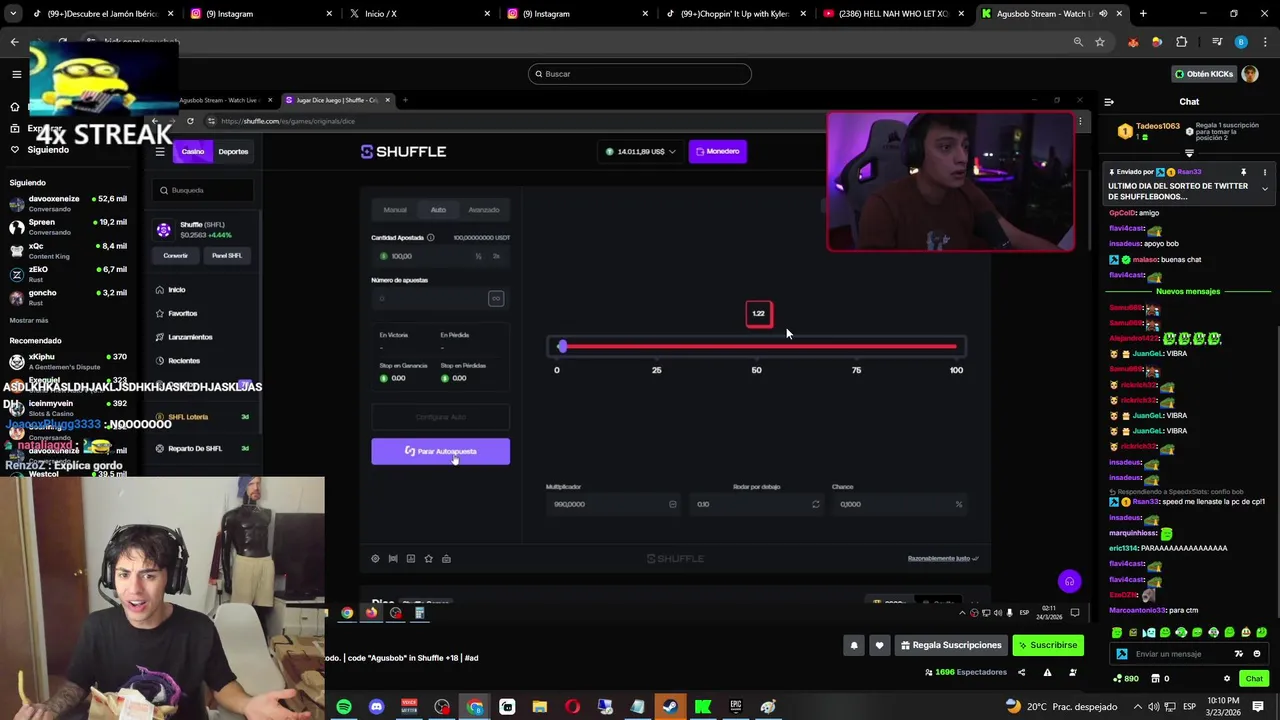Open the balance dropdown showing 14.011,89 US$
Viewport: 1280px width, 720px height.
click(641, 152)
